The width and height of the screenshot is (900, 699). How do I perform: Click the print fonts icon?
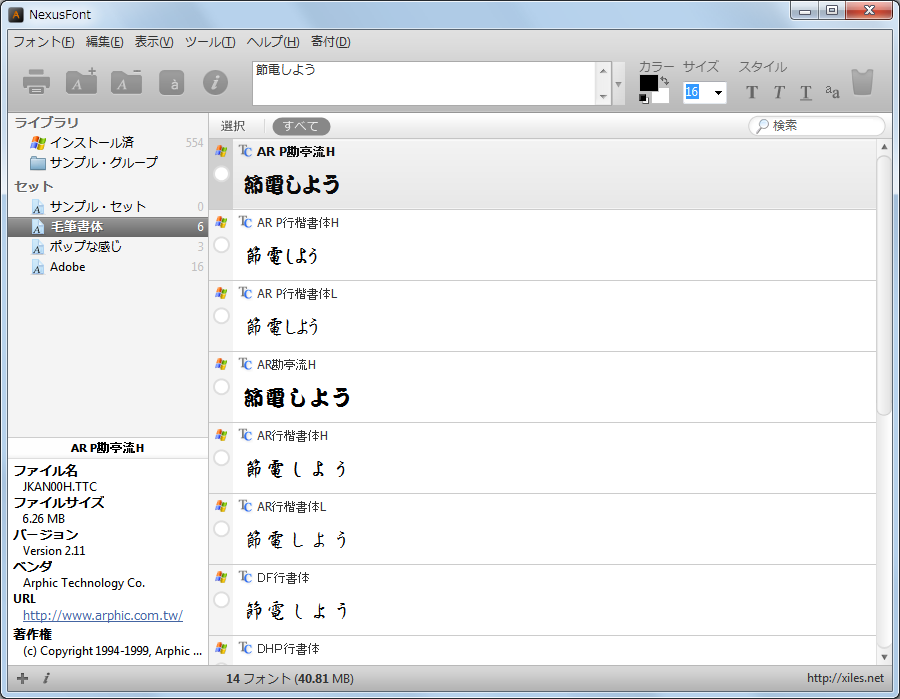tap(36, 81)
